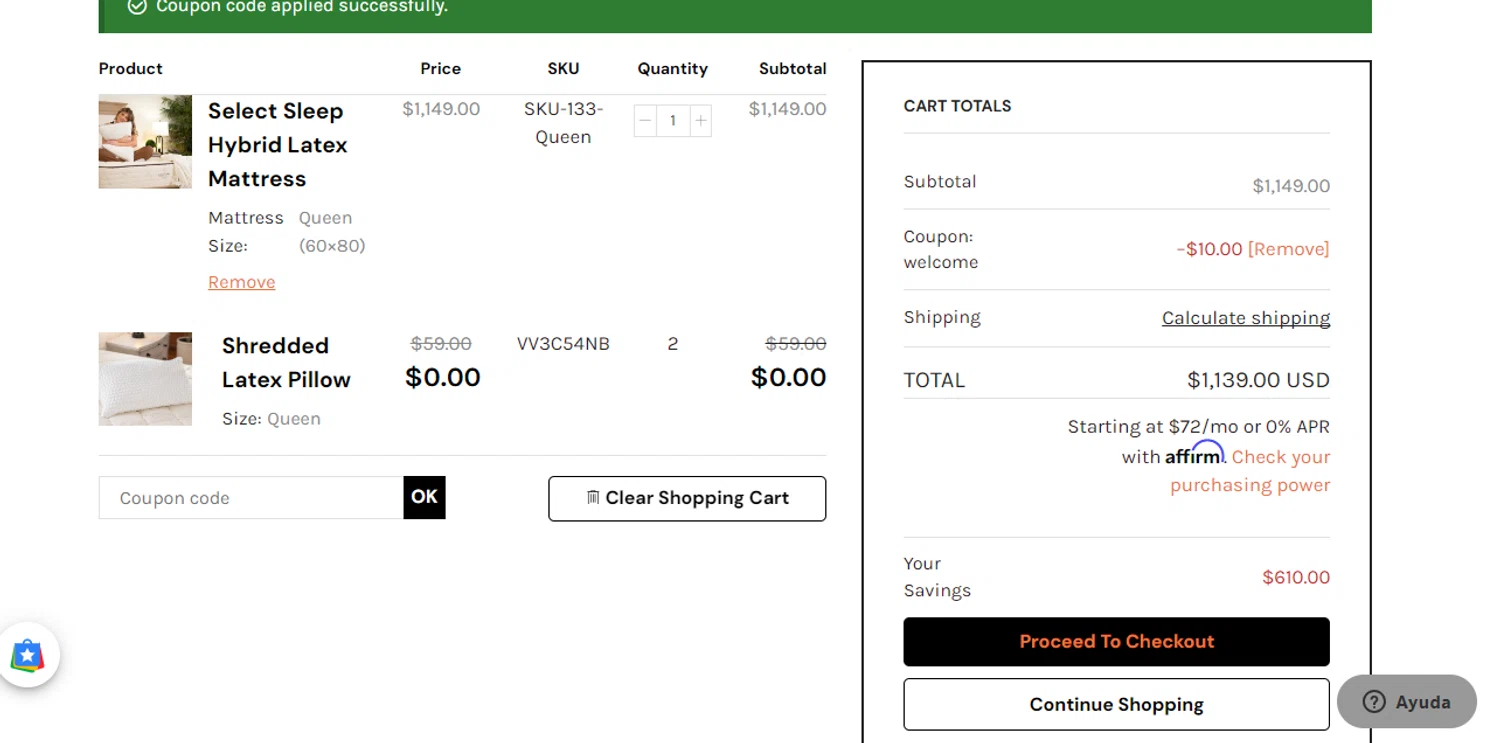Open Calculate shipping link
This screenshot has width=1500, height=743.
tap(1246, 318)
